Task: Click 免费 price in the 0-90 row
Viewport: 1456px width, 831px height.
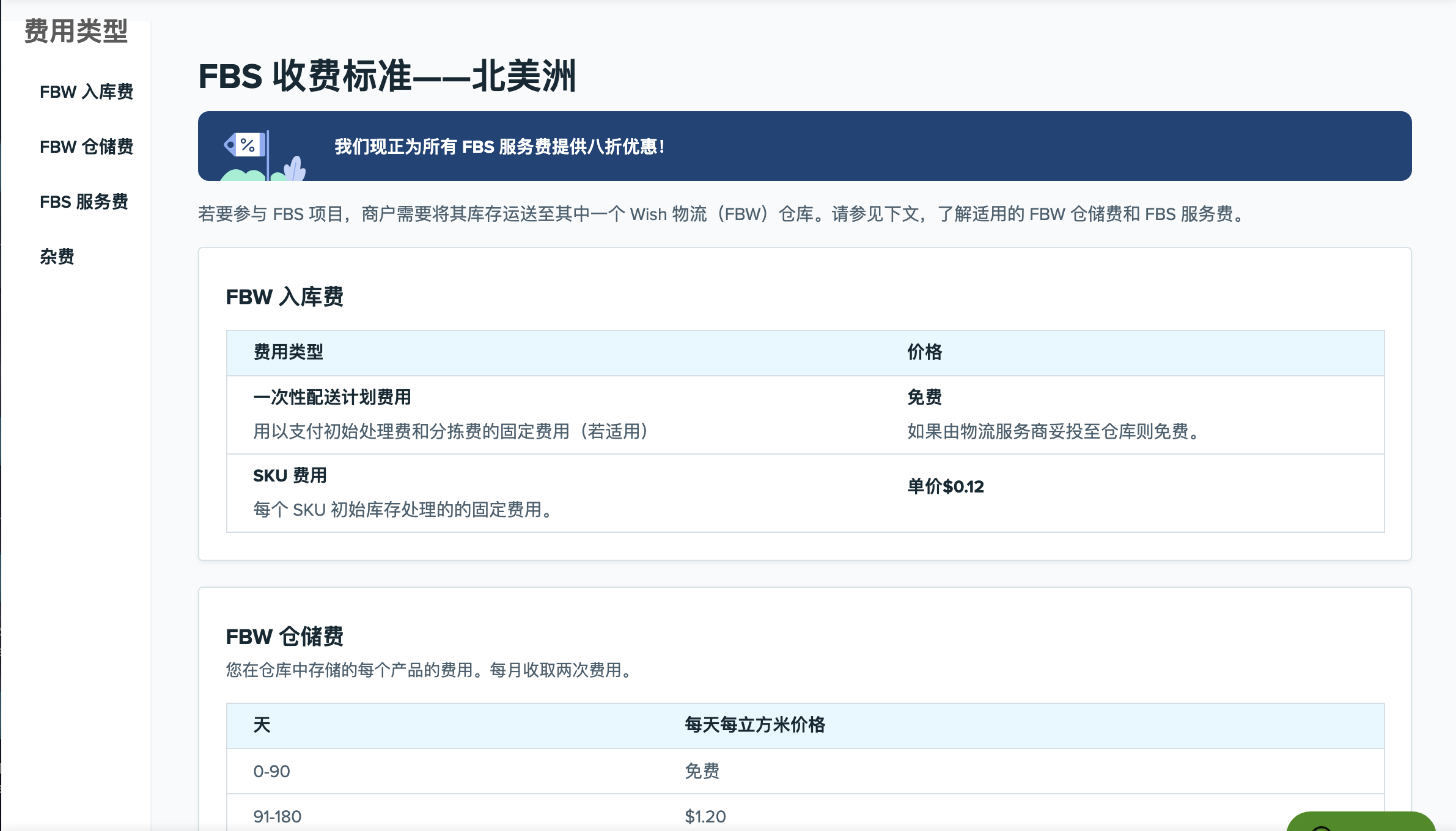Action: tap(702, 771)
